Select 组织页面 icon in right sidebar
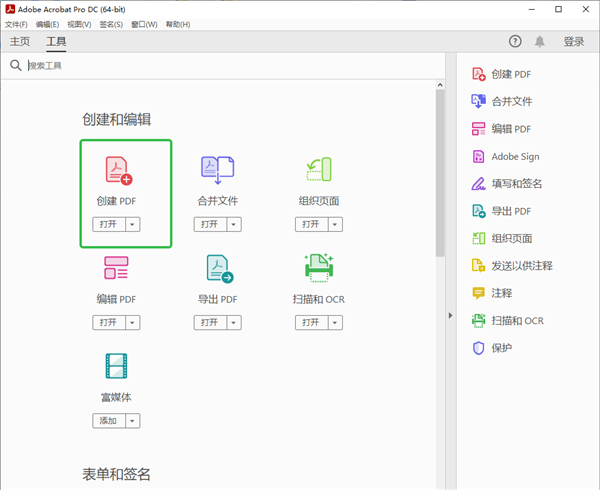 [478, 238]
